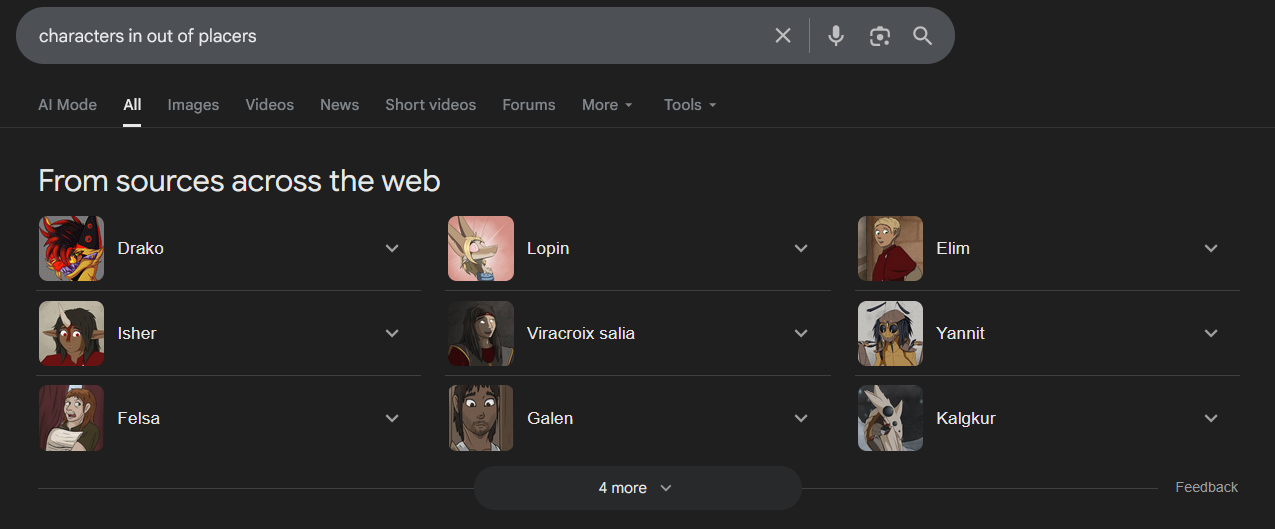Select the Elim name text

tap(953, 248)
